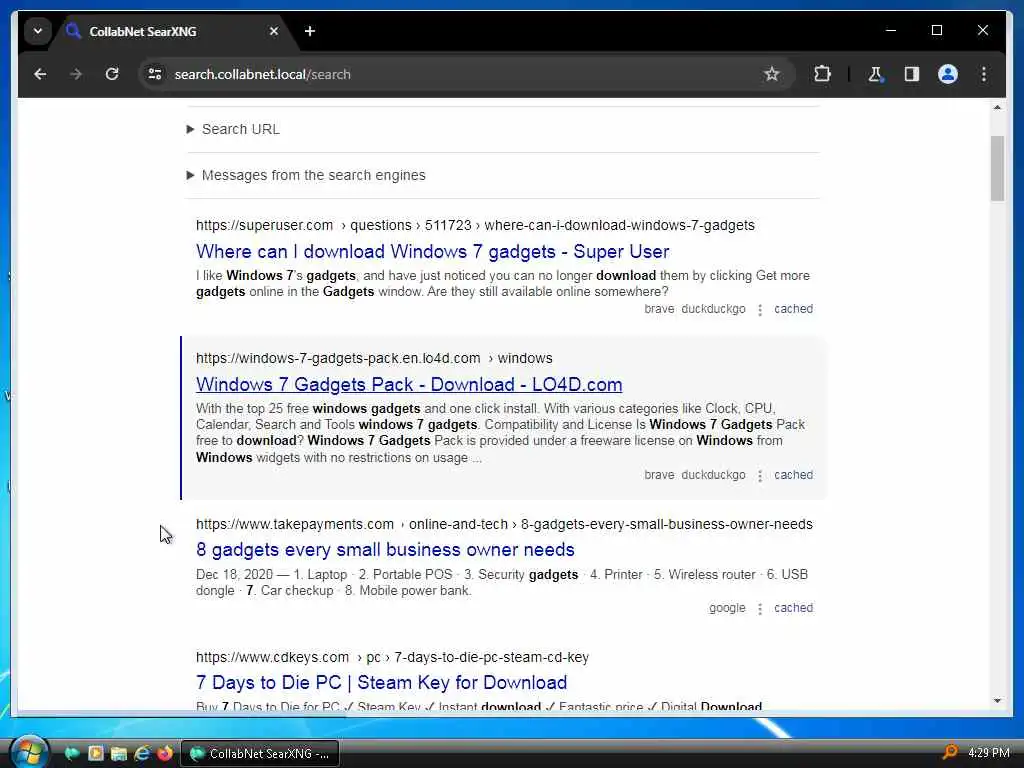Viewport: 1024px width, 768px height.
Task: Open more options dots on LO4D result
Action: (760, 475)
